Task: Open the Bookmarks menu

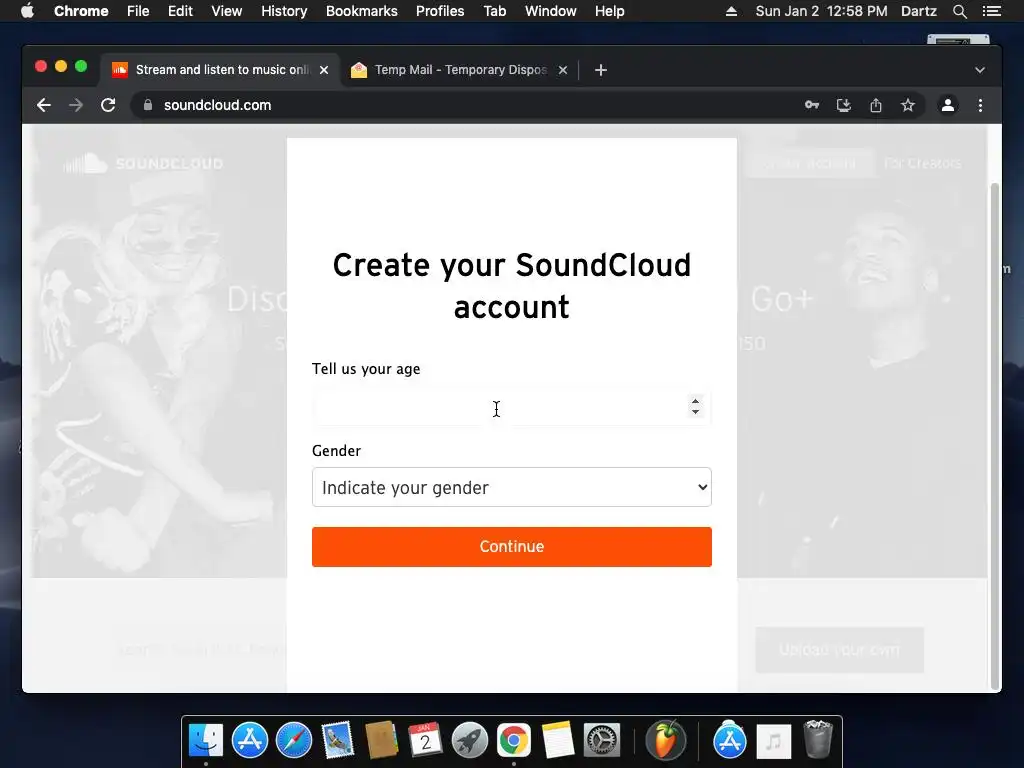Action: pyautogui.click(x=362, y=11)
